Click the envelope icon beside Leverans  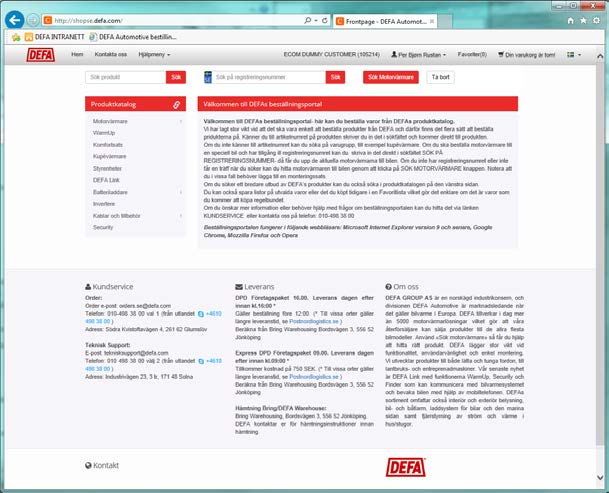coord(239,287)
